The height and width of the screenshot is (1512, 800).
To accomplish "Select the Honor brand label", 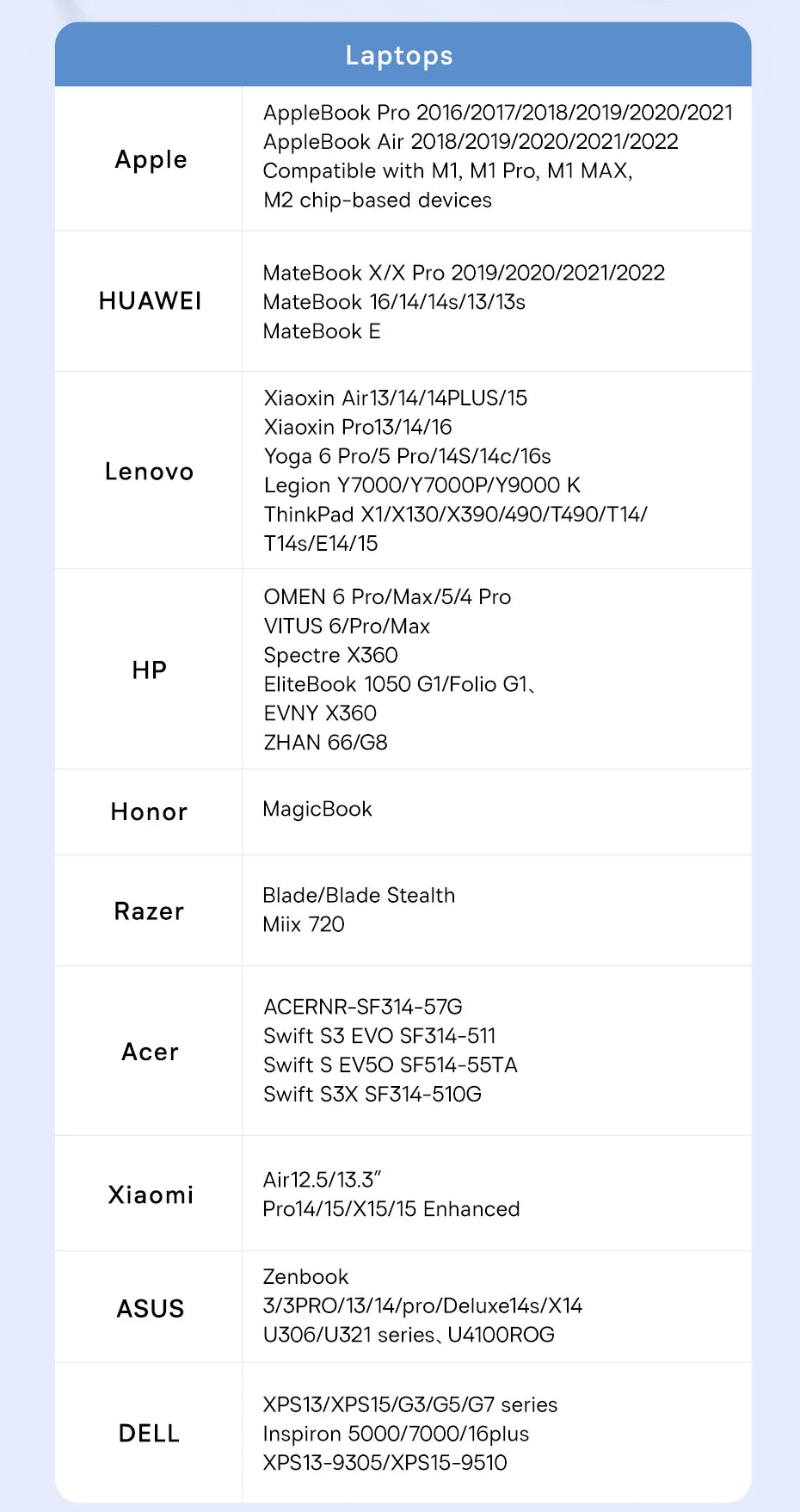I will pyautogui.click(x=150, y=812).
